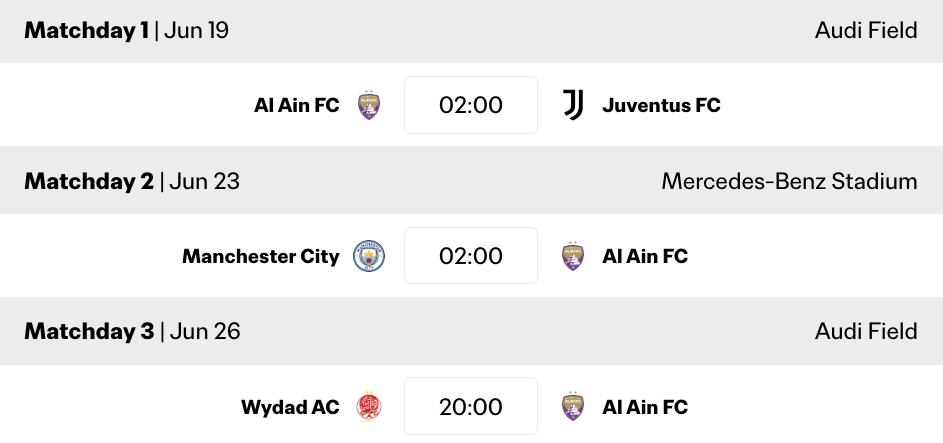Click the Juventus FC logo
943x443 pixels.
coord(573,105)
